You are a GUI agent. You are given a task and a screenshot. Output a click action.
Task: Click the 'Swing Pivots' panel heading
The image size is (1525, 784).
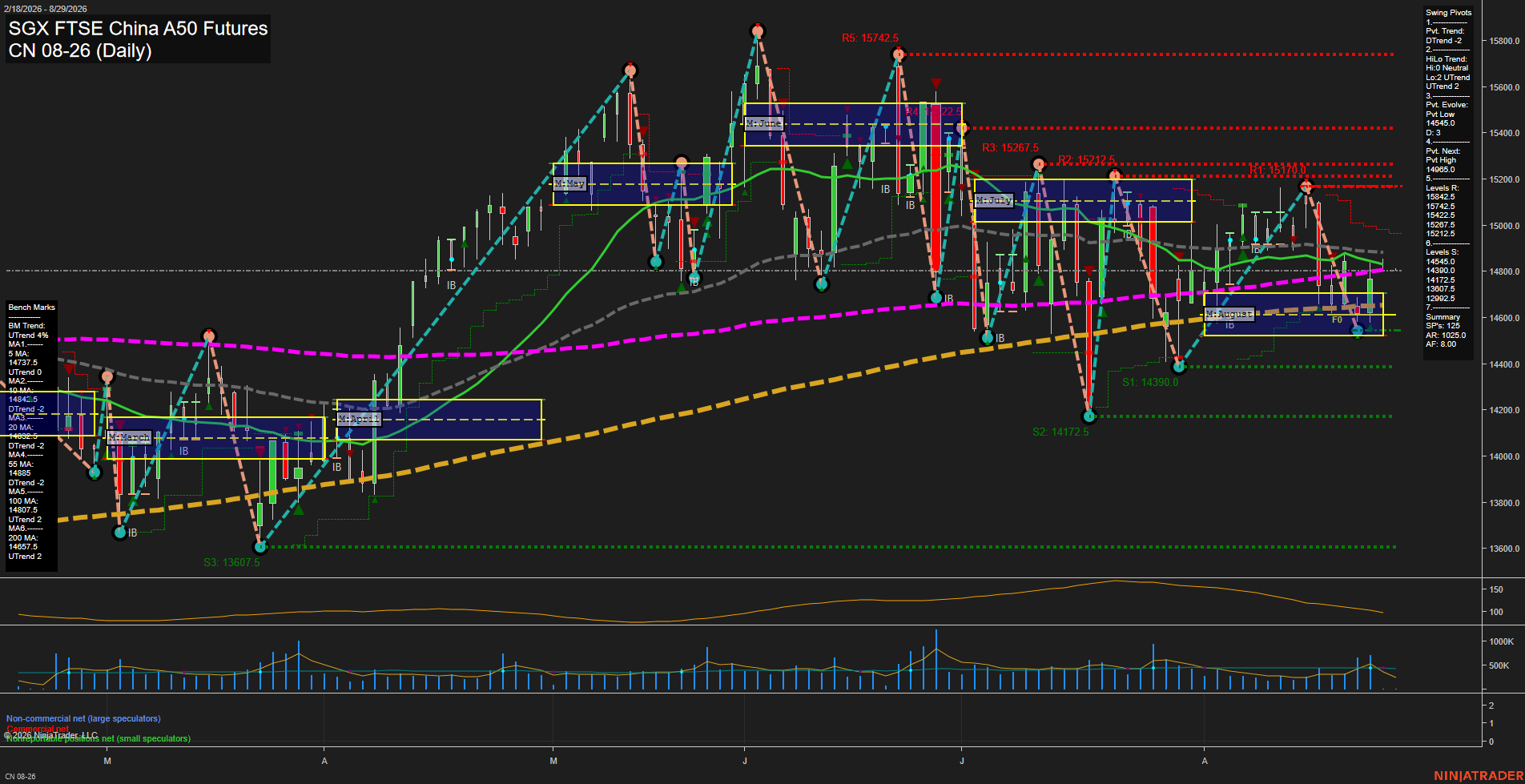1448,13
